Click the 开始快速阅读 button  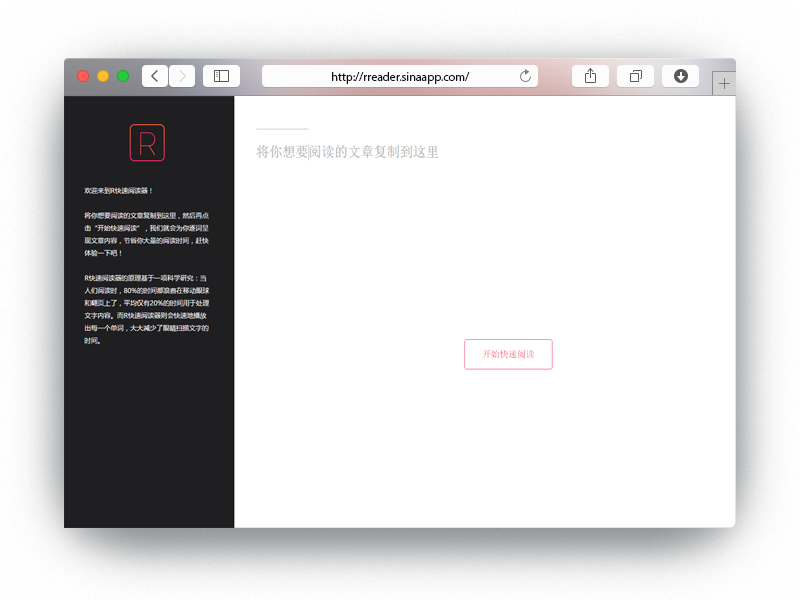point(508,354)
